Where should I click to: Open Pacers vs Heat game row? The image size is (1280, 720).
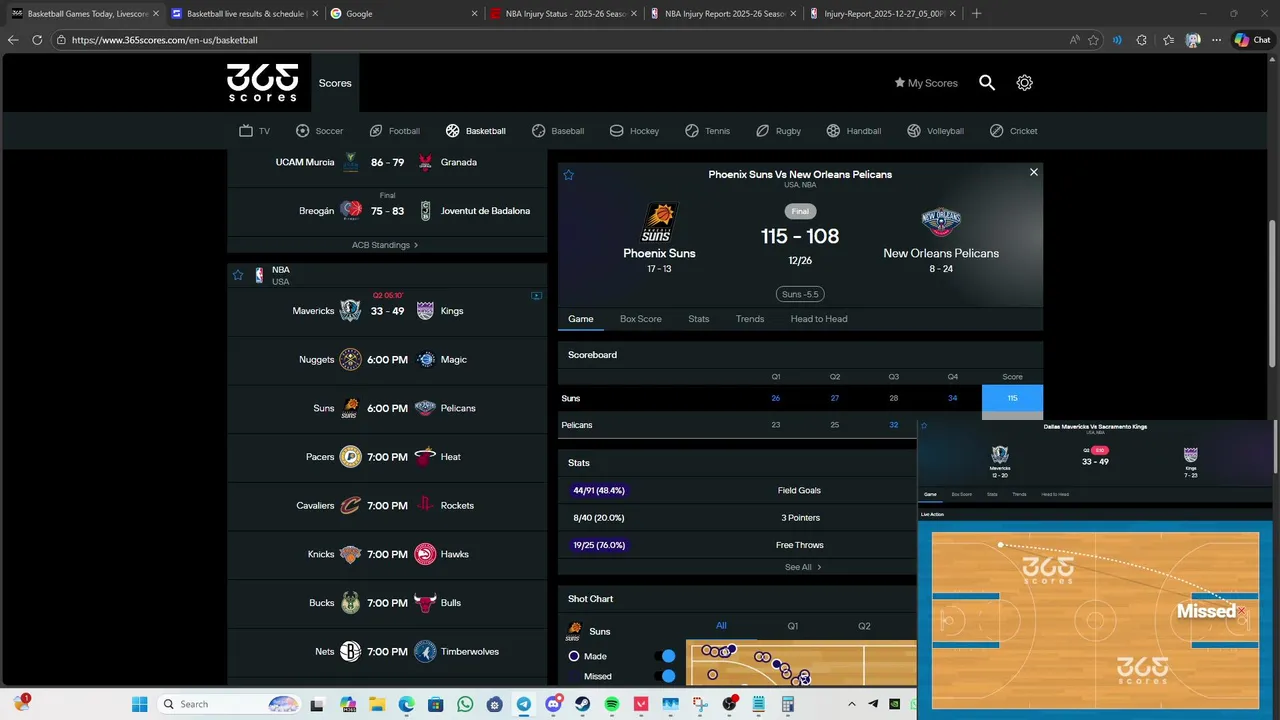pyautogui.click(x=387, y=457)
